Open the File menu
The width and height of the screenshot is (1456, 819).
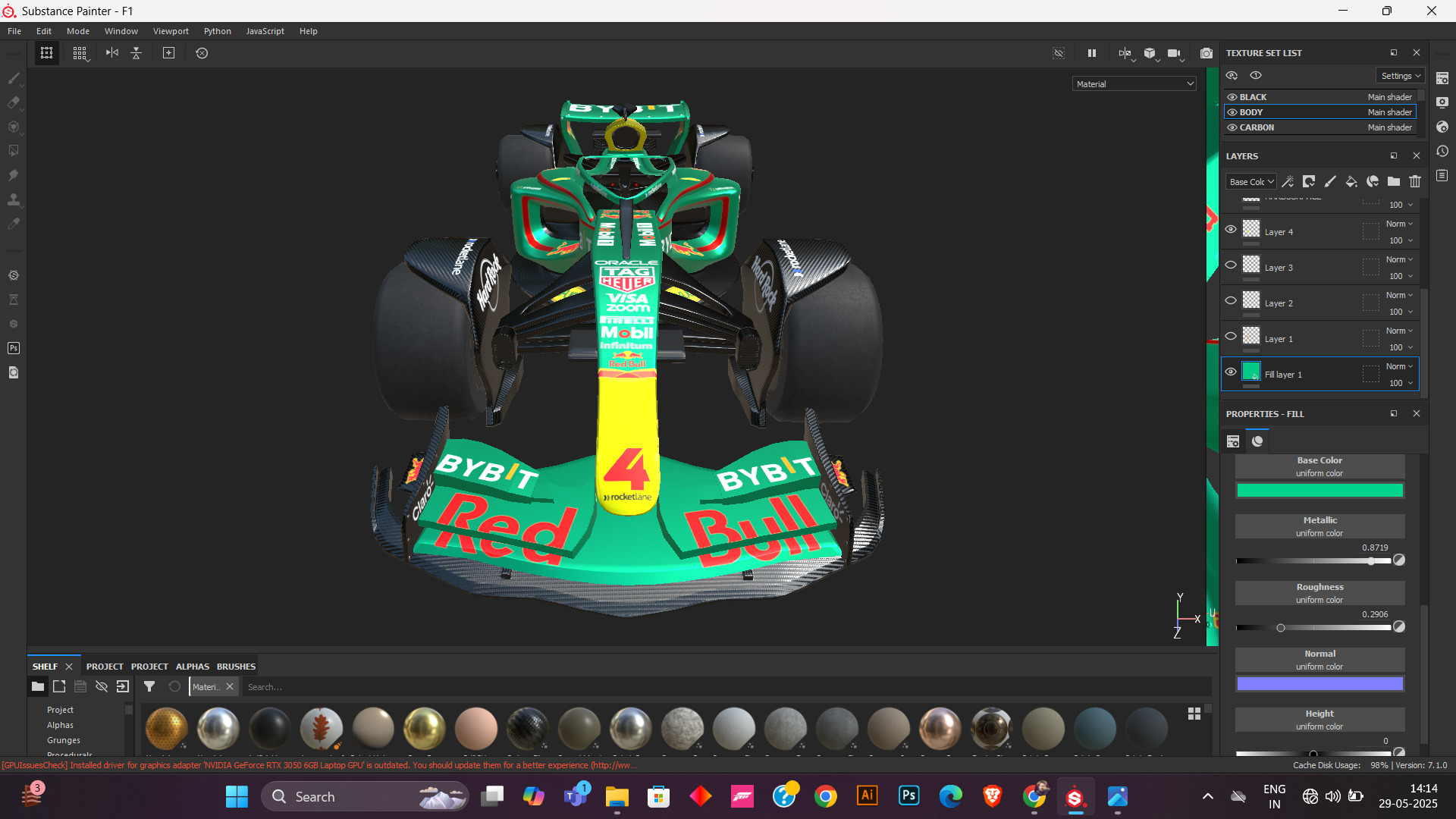[14, 31]
